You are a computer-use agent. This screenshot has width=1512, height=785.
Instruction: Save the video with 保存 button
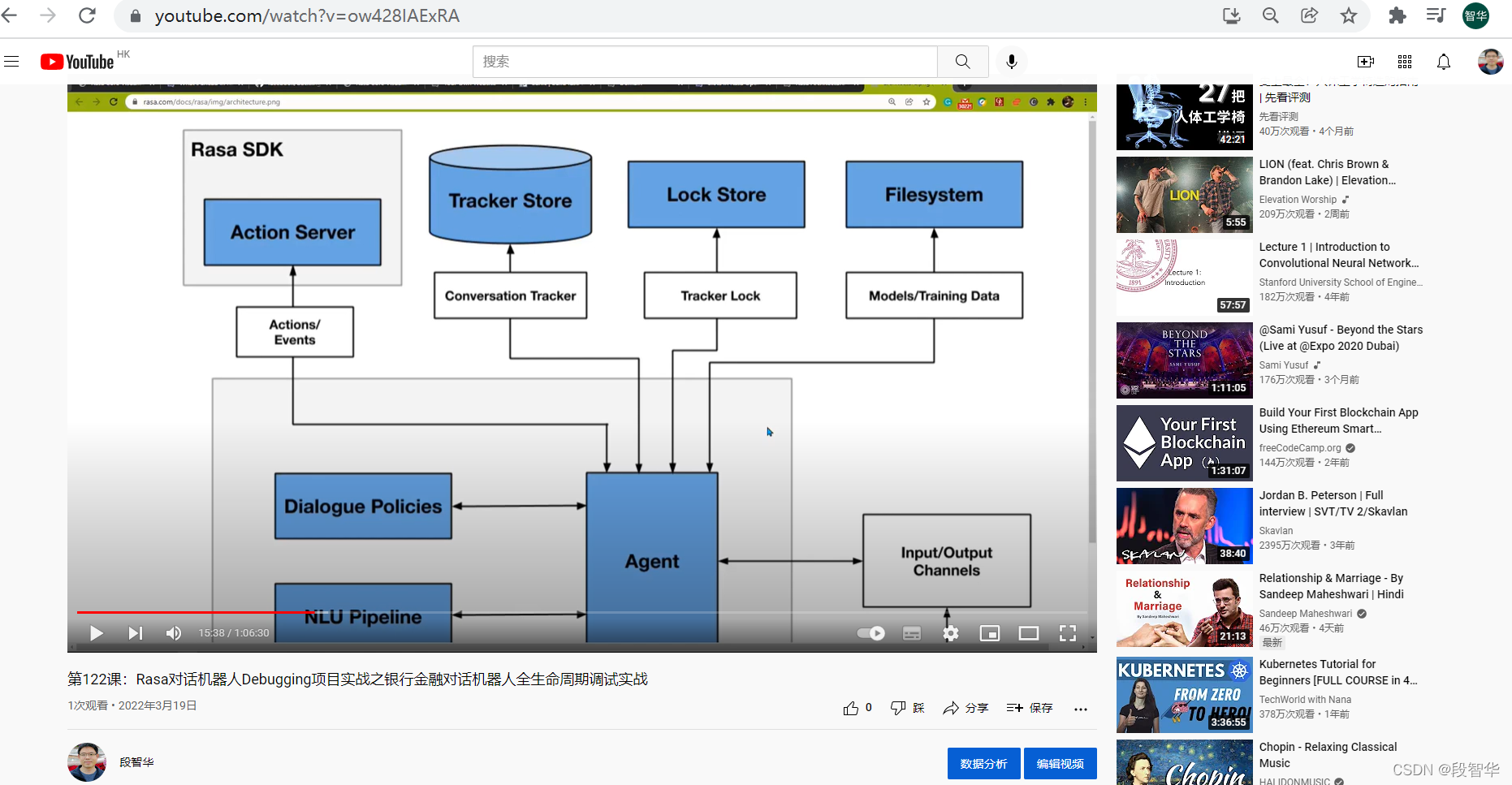pyautogui.click(x=1030, y=708)
